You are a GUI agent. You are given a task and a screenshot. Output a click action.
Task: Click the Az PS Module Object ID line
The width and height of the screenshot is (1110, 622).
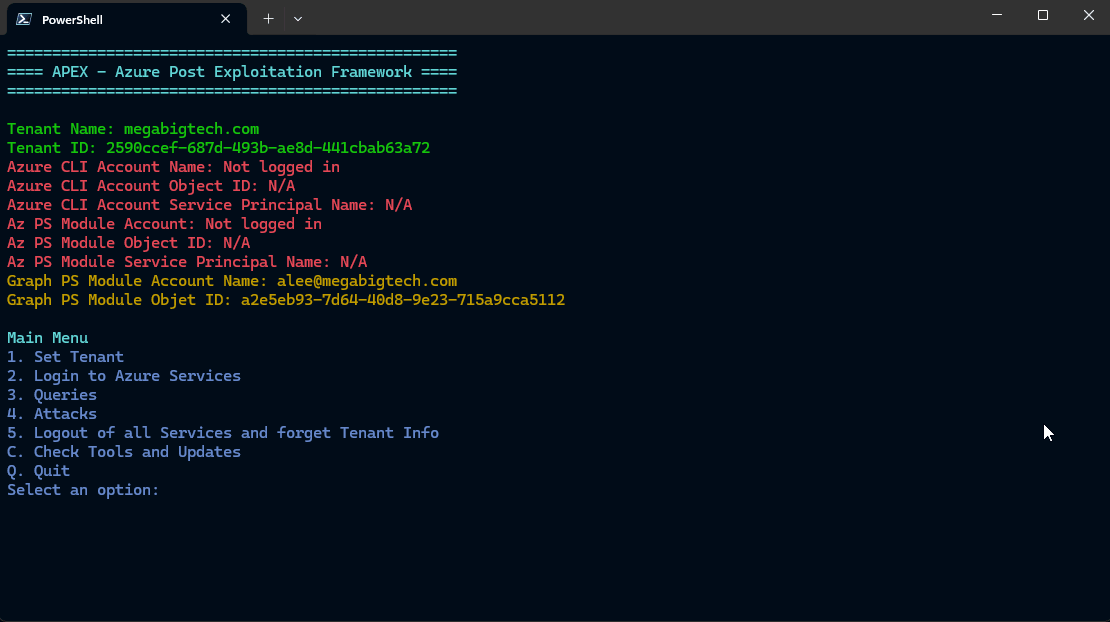128,243
